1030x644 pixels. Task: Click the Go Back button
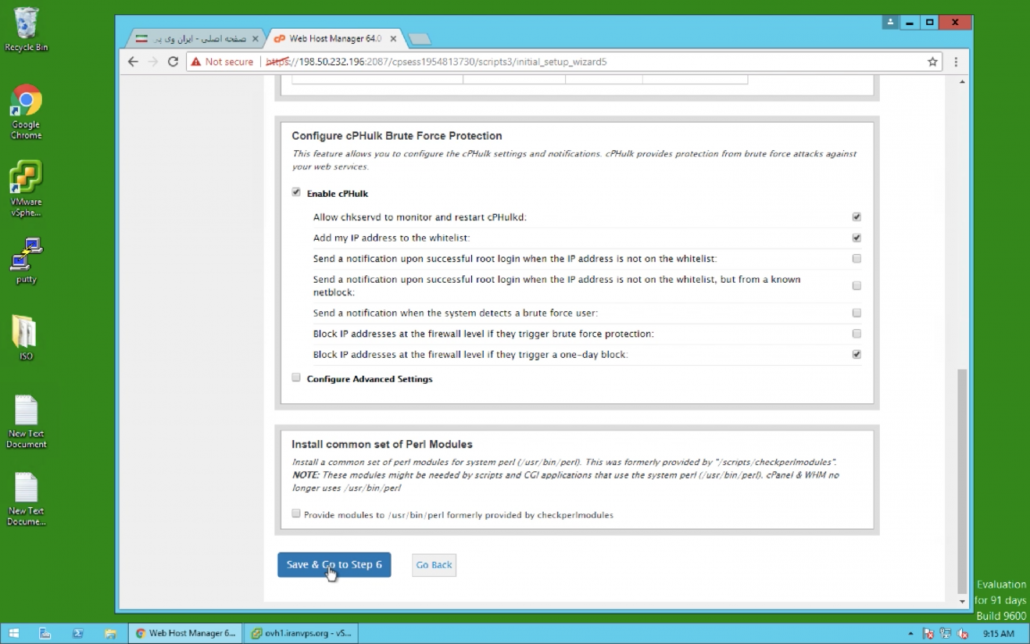click(434, 565)
